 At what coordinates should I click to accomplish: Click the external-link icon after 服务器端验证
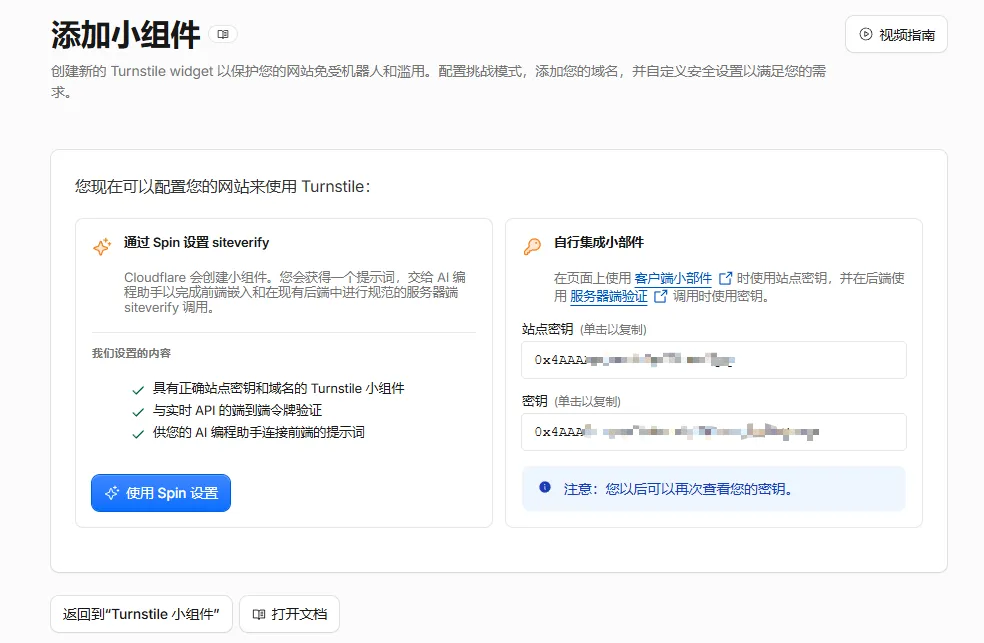[x=660, y=296]
